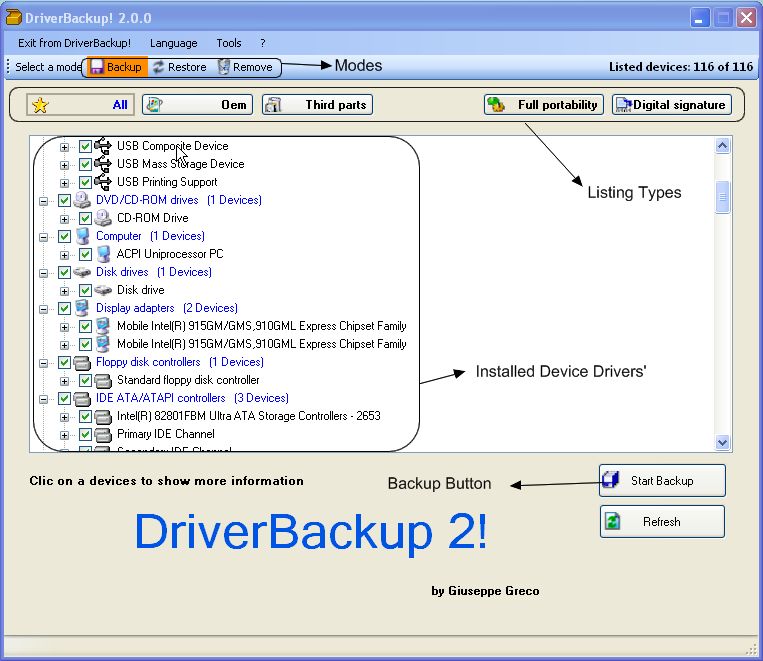This screenshot has width=763, height=661.
Task: Click the USB icon beside USB Mass Storage Device
Action: click(103, 164)
